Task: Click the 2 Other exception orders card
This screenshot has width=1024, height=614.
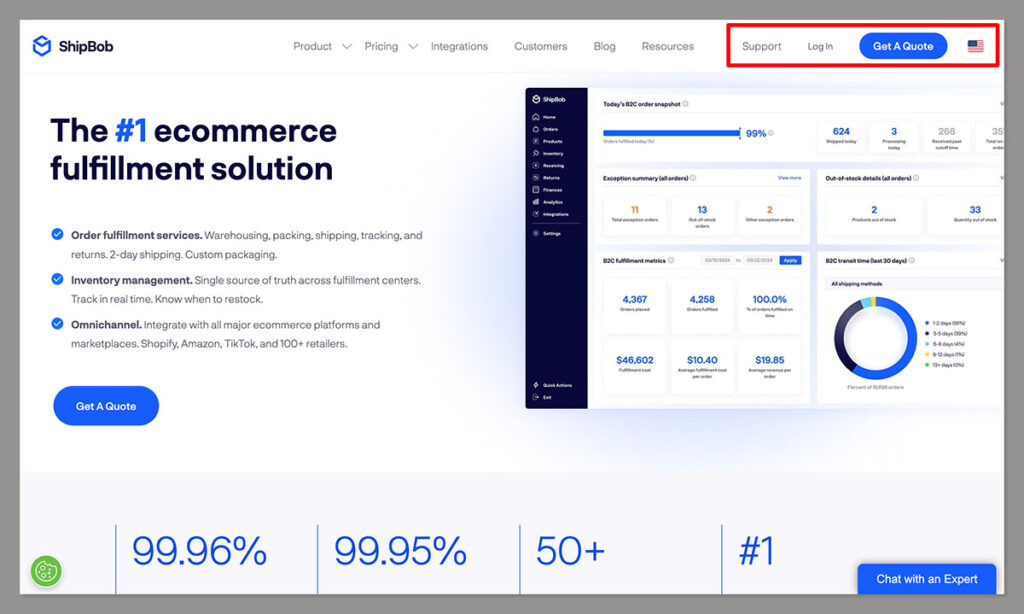Action: tap(769, 214)
